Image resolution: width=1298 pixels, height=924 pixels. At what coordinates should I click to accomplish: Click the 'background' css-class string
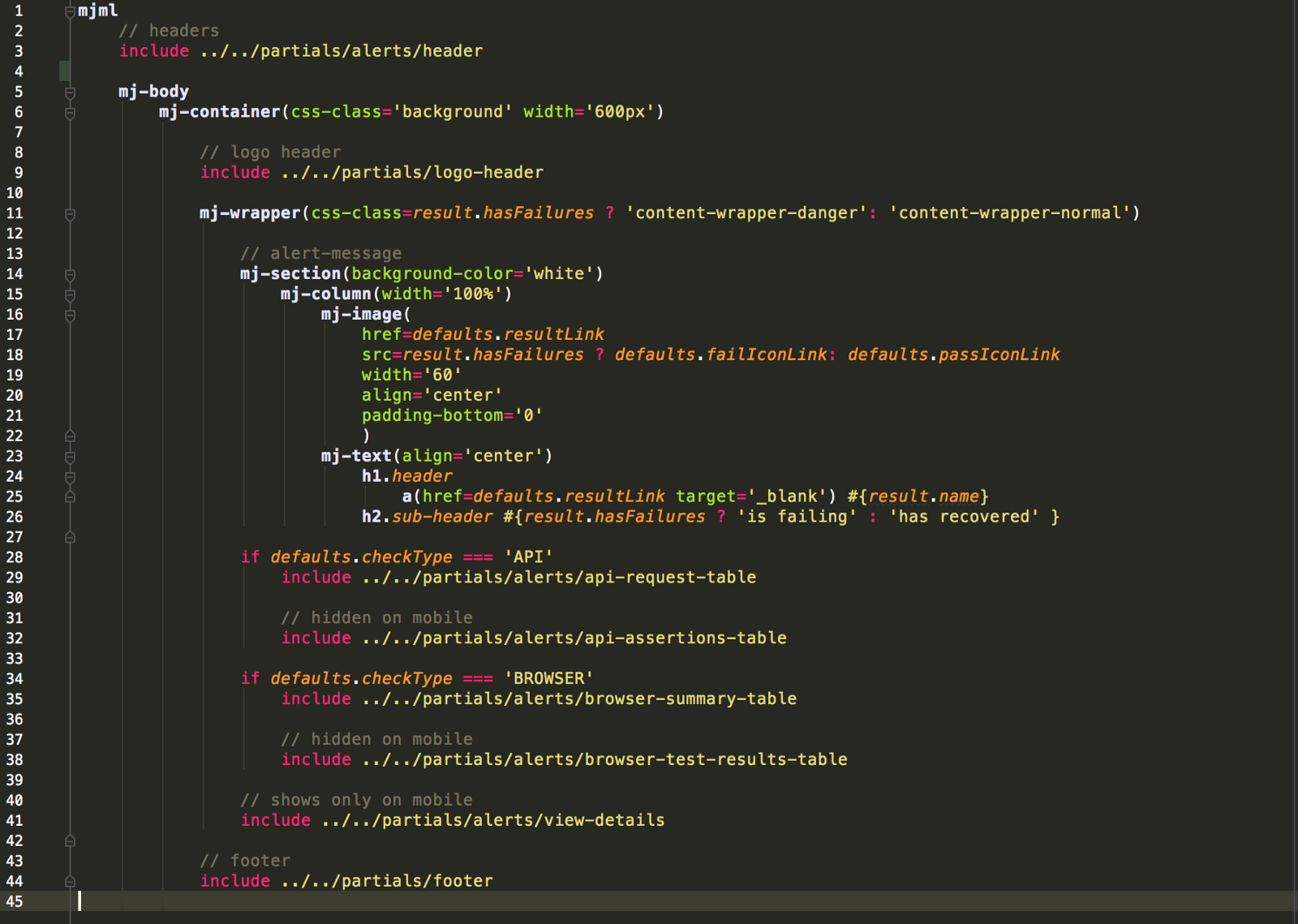(x=453, y=112)
